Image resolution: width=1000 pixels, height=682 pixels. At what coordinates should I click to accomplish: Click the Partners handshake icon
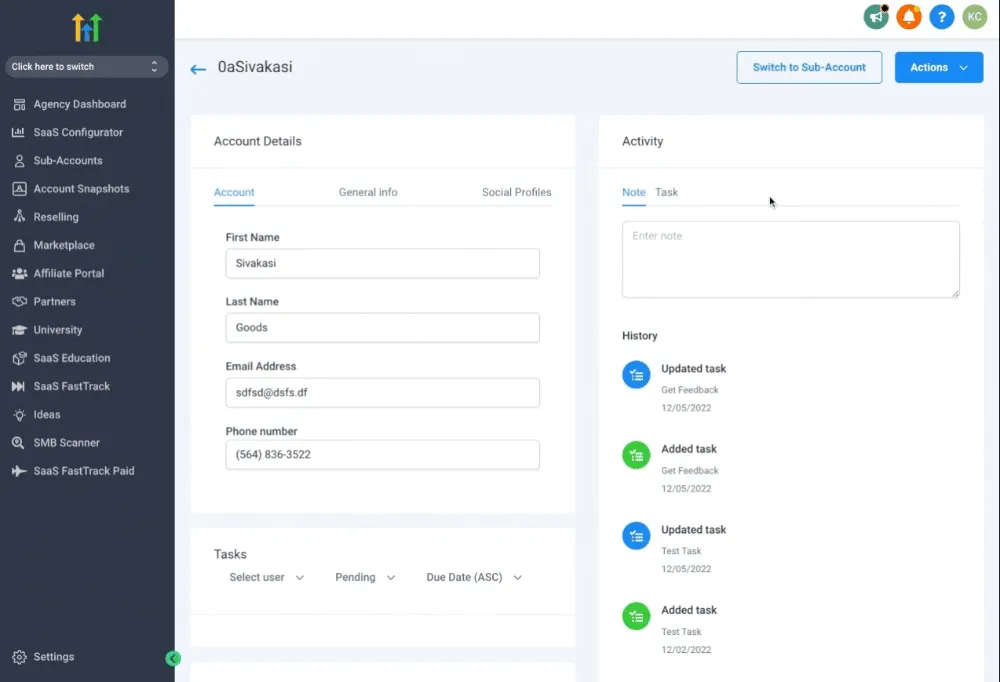(x=19, y=301)
